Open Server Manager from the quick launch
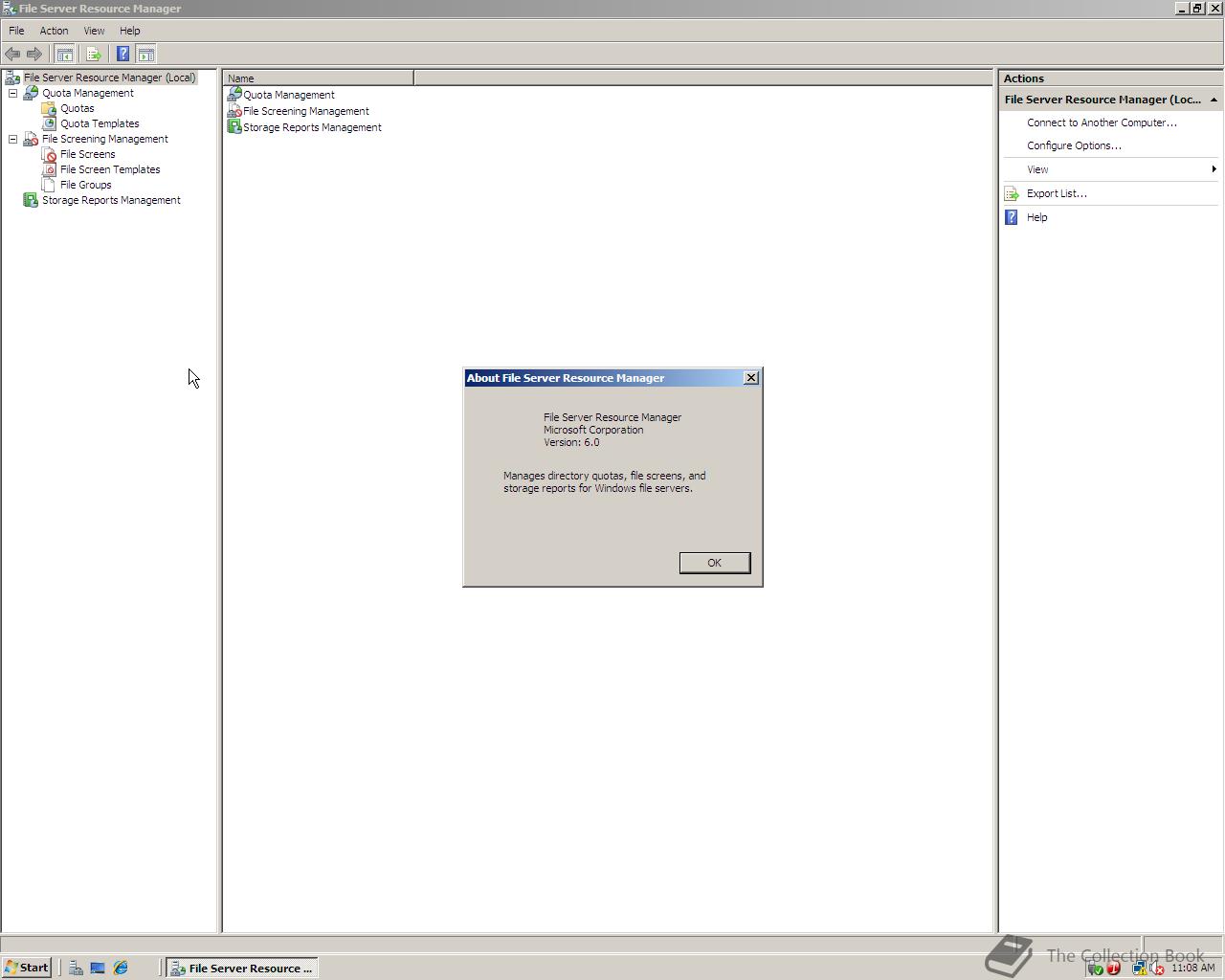This screenshot has width=1225, height=980. point(76,968)
